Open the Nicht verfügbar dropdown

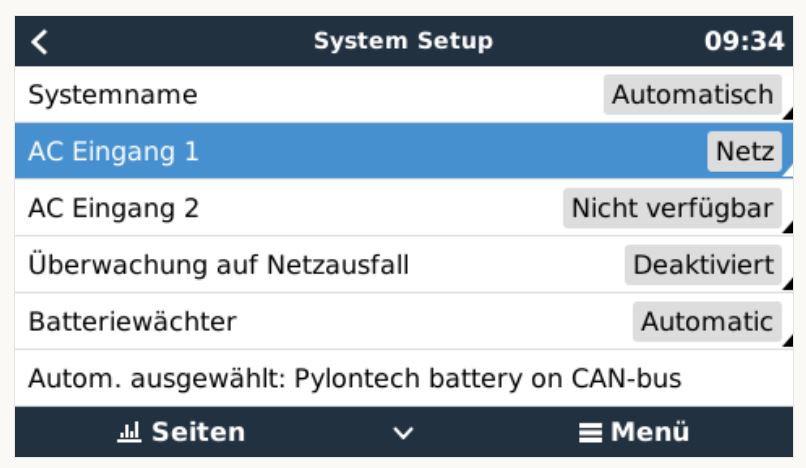672,208
